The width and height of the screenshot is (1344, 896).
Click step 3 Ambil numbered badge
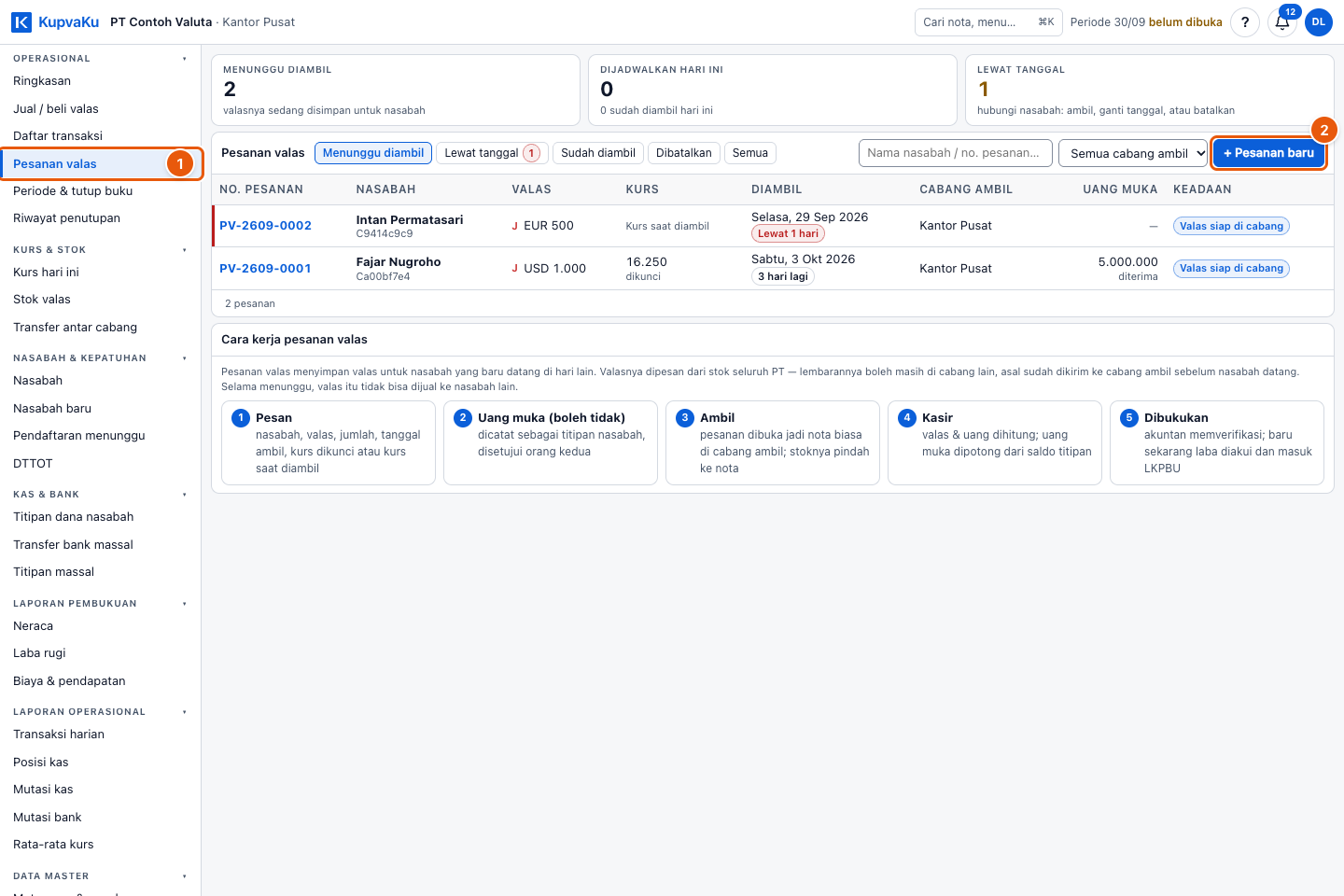click(x=685, y=417)
